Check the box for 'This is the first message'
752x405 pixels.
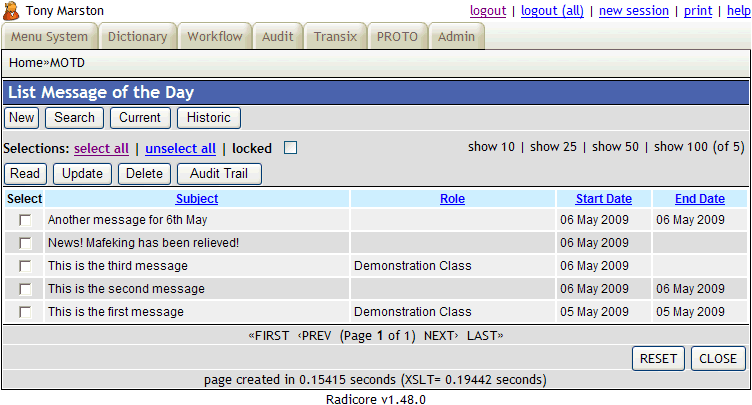pyautogui.click(x=25, y=312)
